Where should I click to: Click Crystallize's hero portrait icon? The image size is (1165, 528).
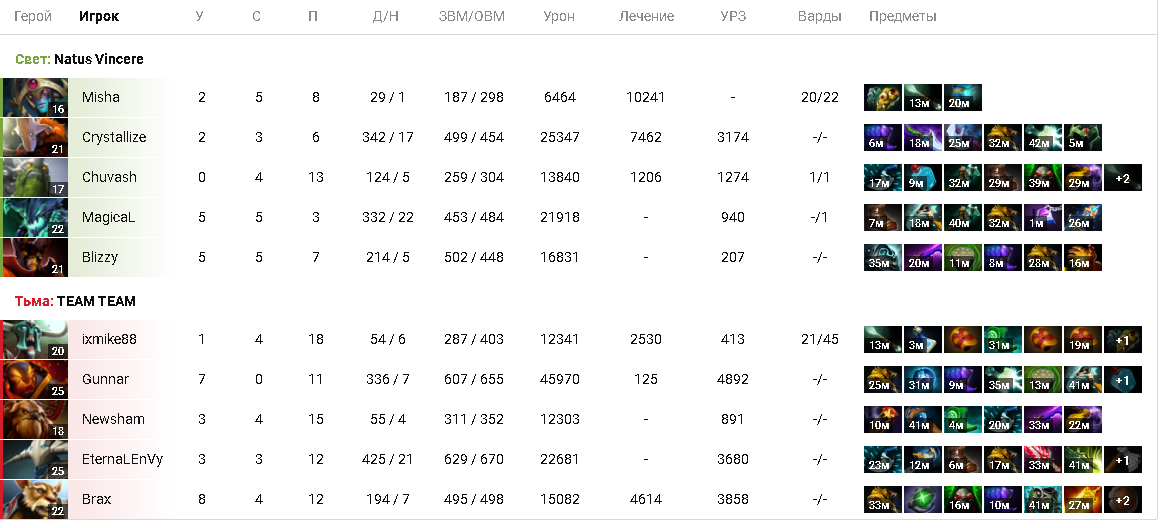click(x=35, y=137)
